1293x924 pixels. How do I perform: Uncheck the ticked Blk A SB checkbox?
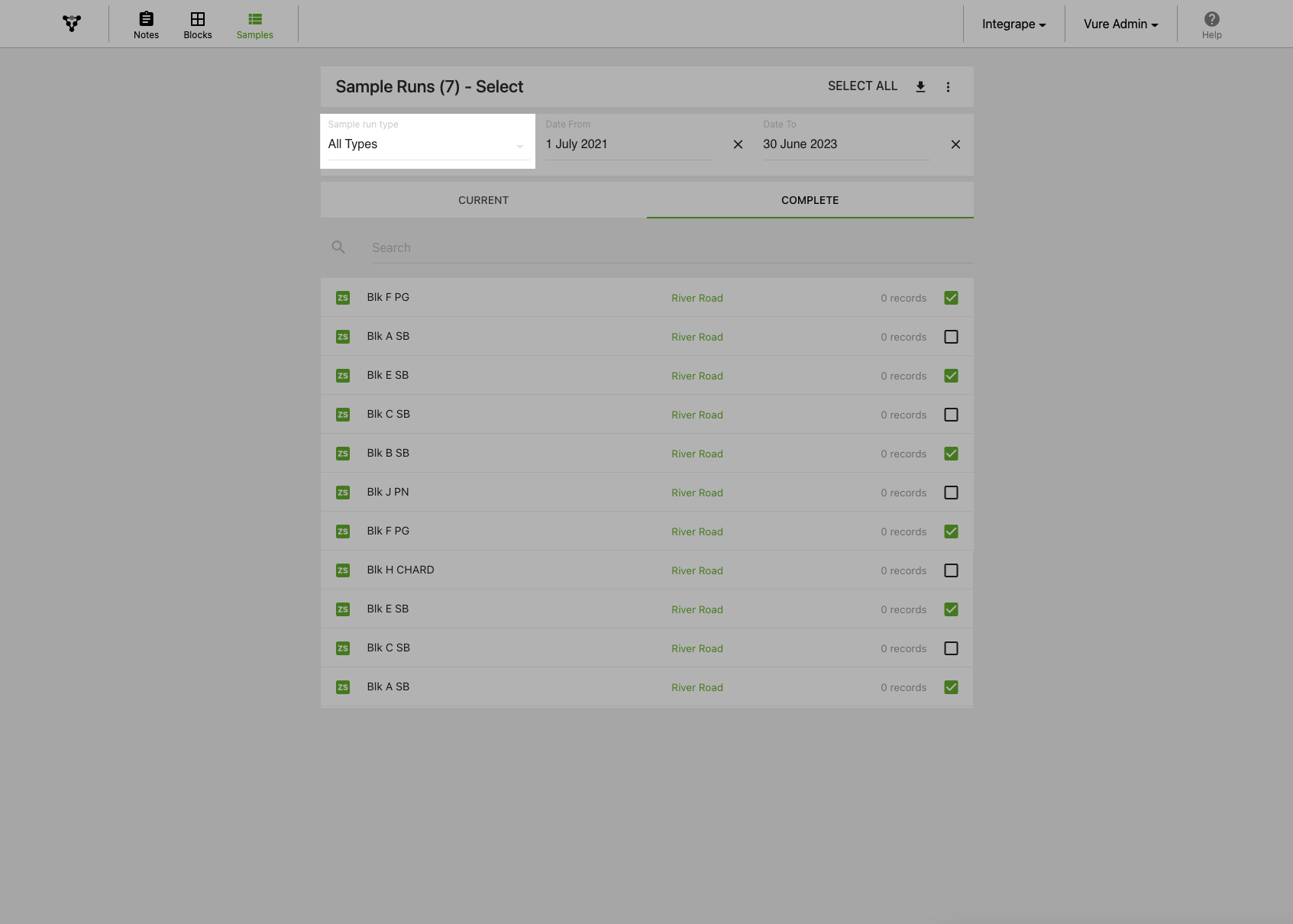pyautogui.click(x=951, y=687)
